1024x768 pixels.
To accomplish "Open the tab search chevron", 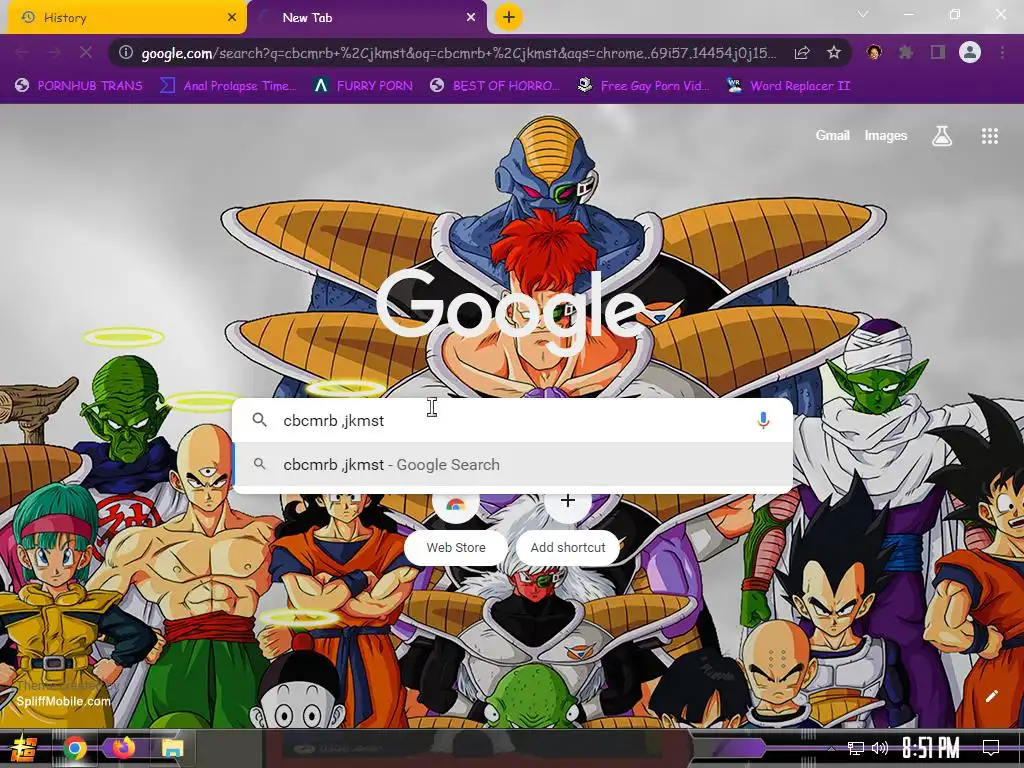I will [863, 14].
